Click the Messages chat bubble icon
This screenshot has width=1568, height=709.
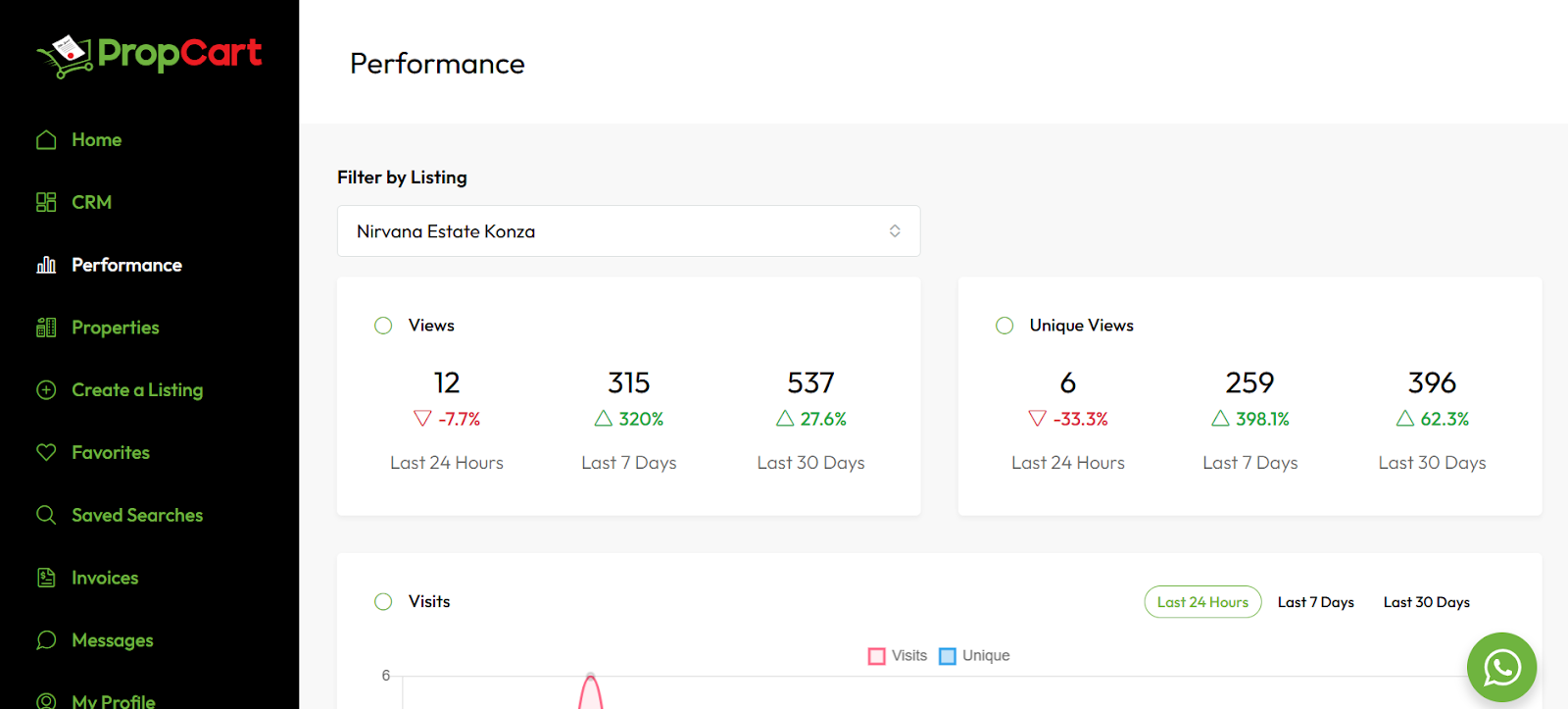[x=46, y=640]
